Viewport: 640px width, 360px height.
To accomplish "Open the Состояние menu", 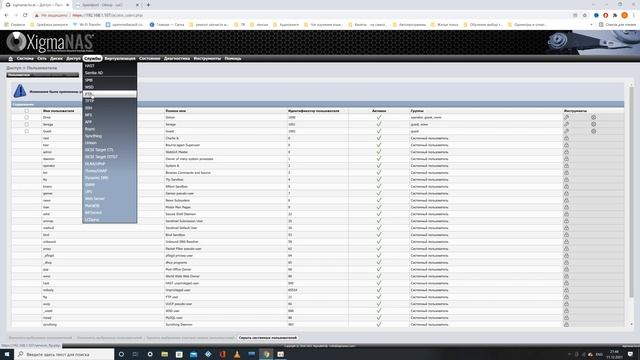I will (x=149, y=58).
